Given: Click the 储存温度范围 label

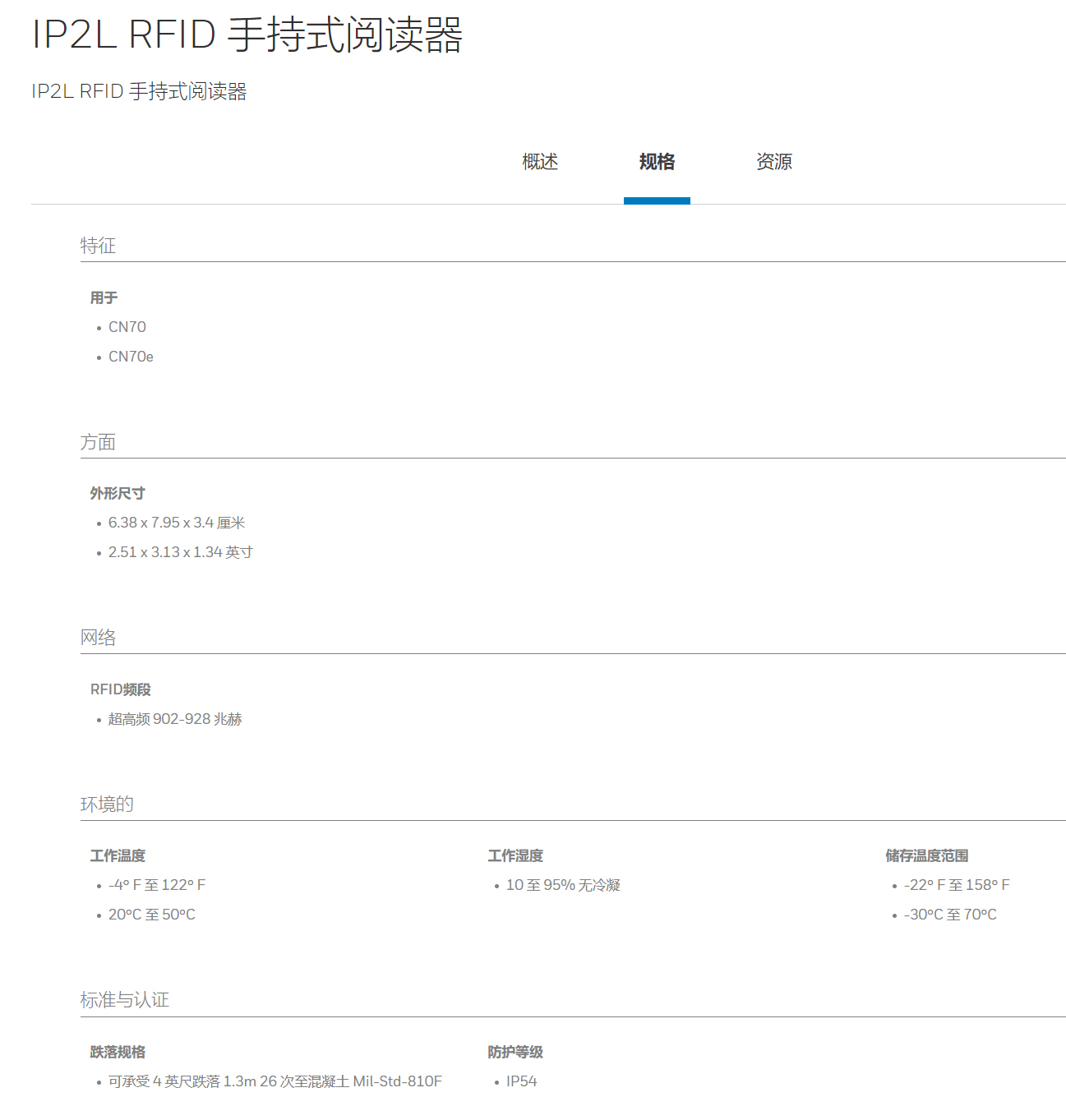Looking at the screenshot, I should [926, 856].
